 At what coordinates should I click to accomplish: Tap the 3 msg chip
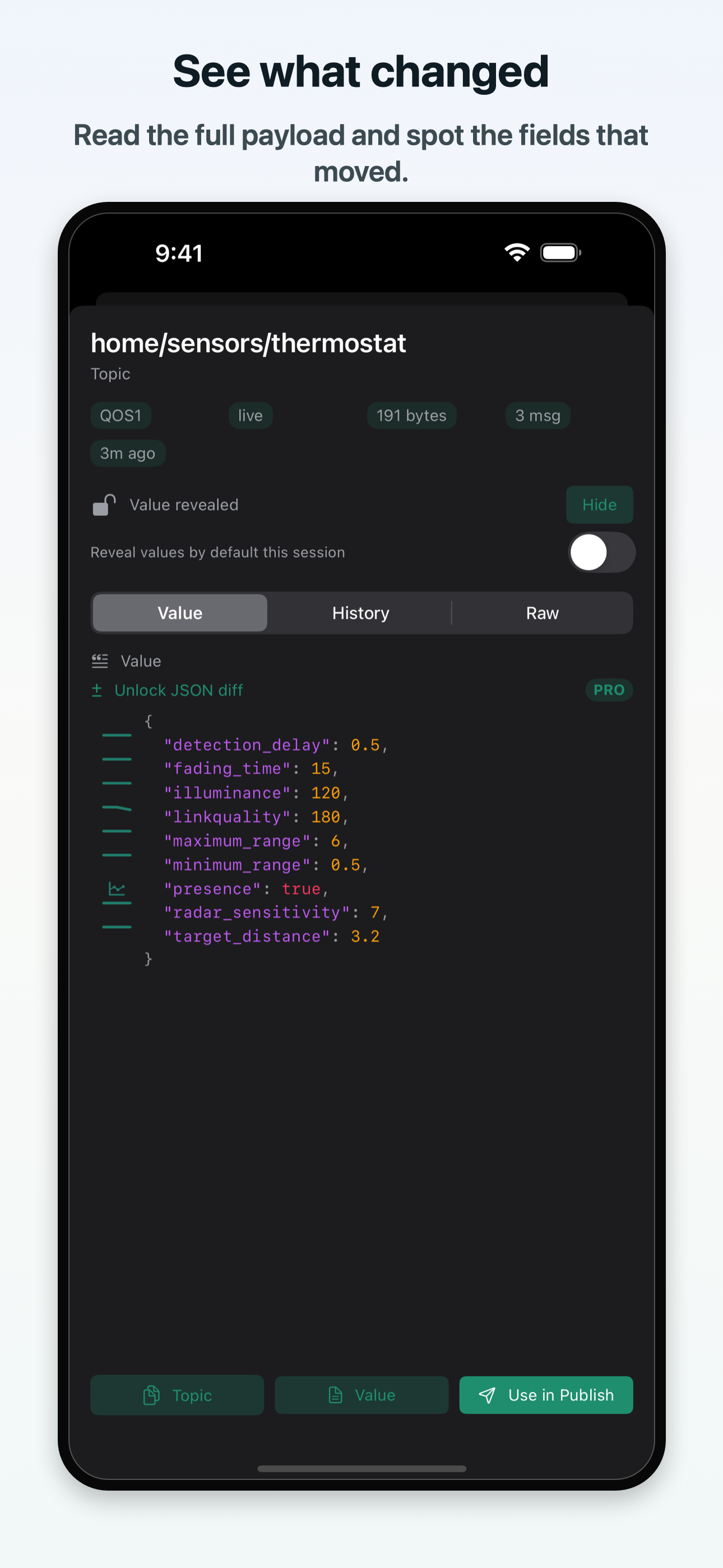[537, 415]
